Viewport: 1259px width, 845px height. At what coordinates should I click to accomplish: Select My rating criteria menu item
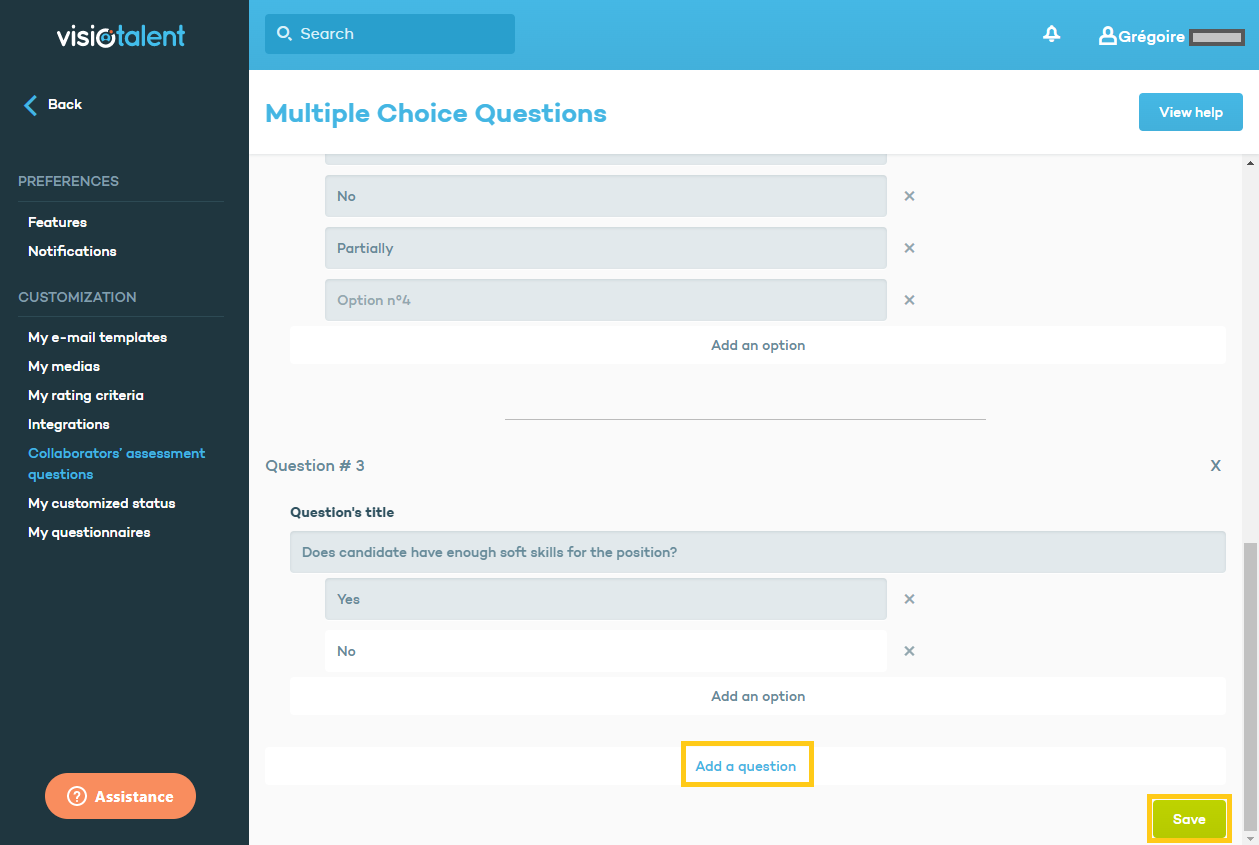click(x=85, y=395)
